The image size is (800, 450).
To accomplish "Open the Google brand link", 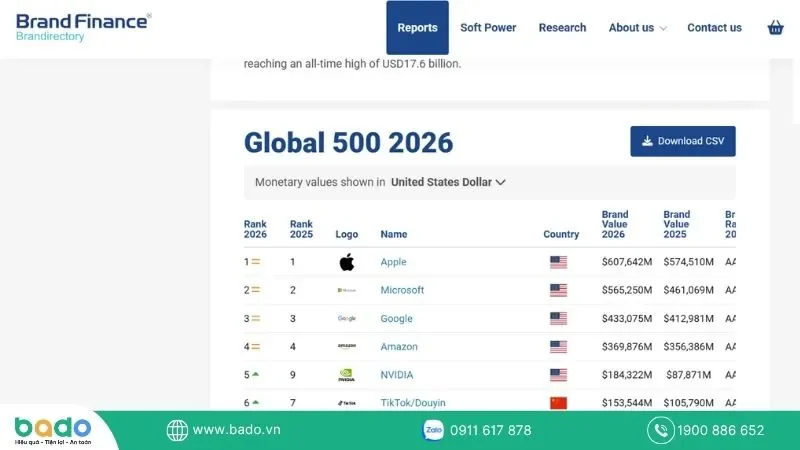I will click(x=396, y=318).
